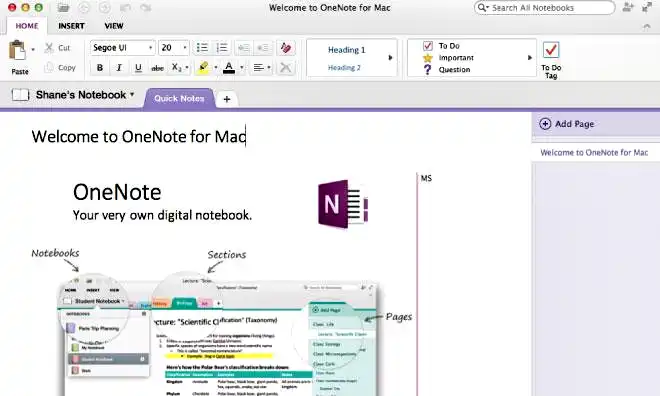Click the notebook icon beside Shane's Notebook
660x396 pixels.
click(x=20, y=95)
